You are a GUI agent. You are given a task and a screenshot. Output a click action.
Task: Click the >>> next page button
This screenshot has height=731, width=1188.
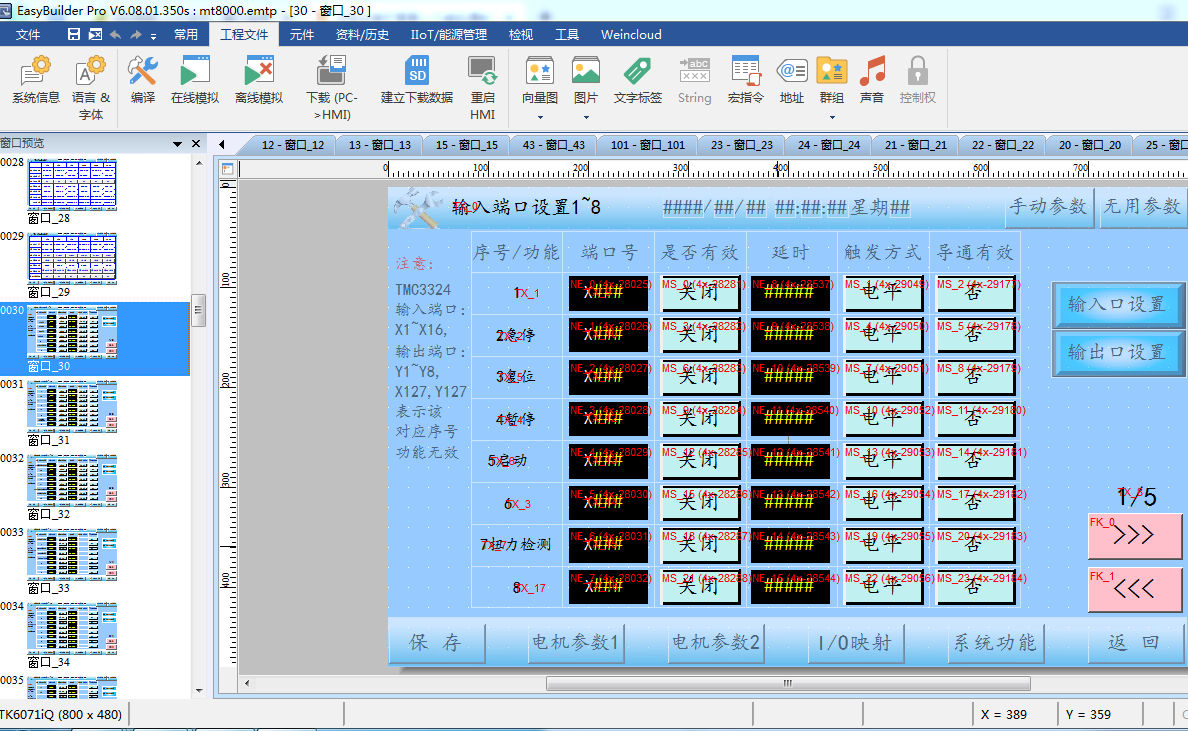pos(1134,535)
